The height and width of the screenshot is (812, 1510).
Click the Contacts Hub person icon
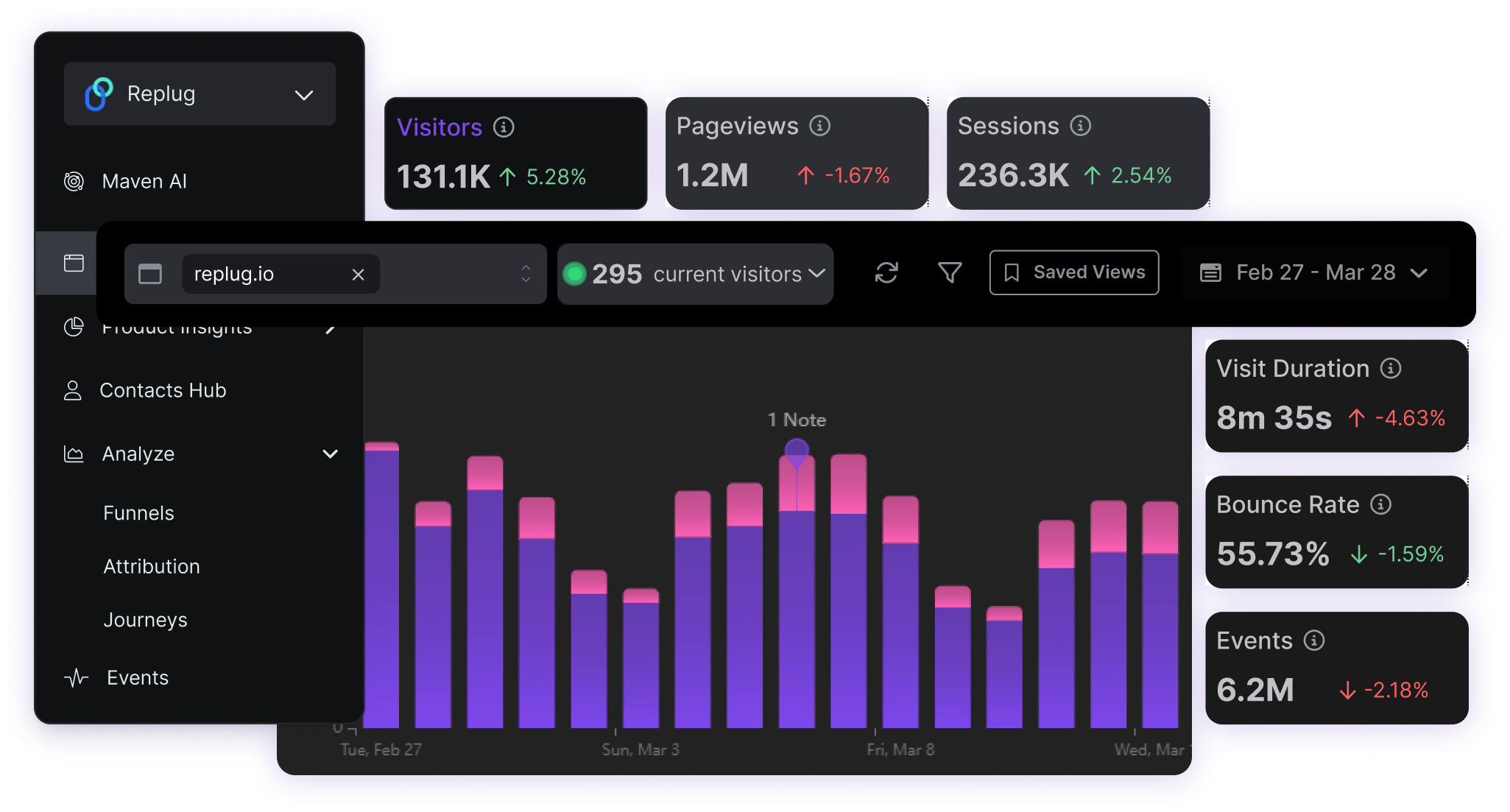[x=72, y=390]
